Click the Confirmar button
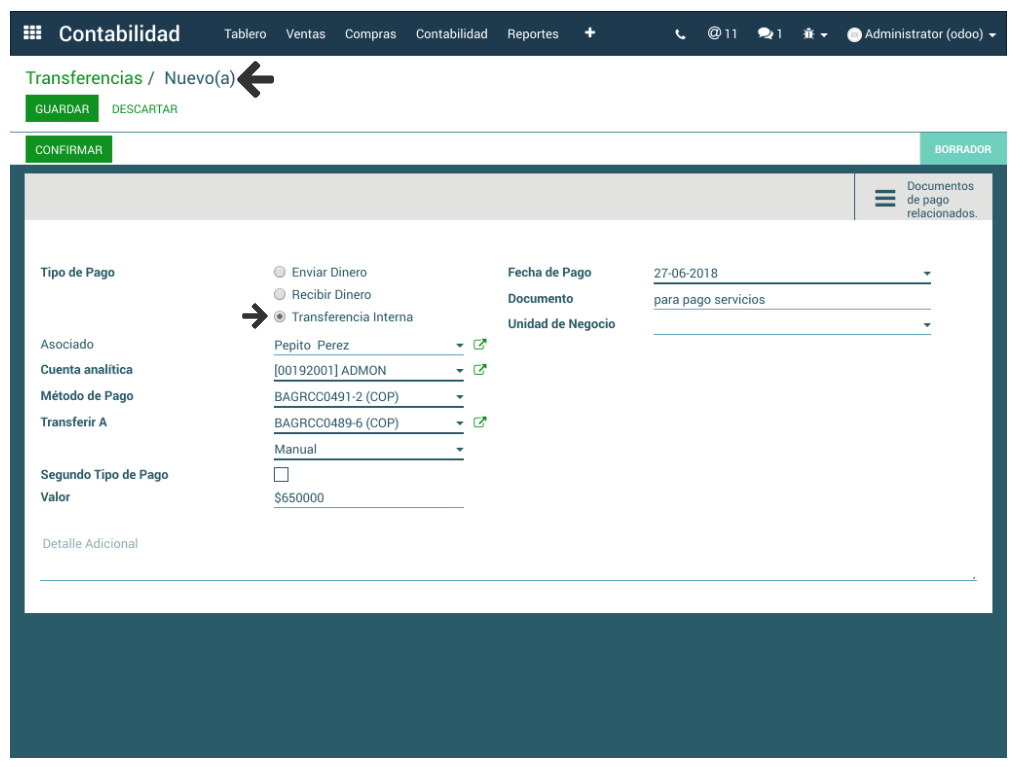Image resolution: width=1023 pixels, height=767 pixels. (69, 150)
